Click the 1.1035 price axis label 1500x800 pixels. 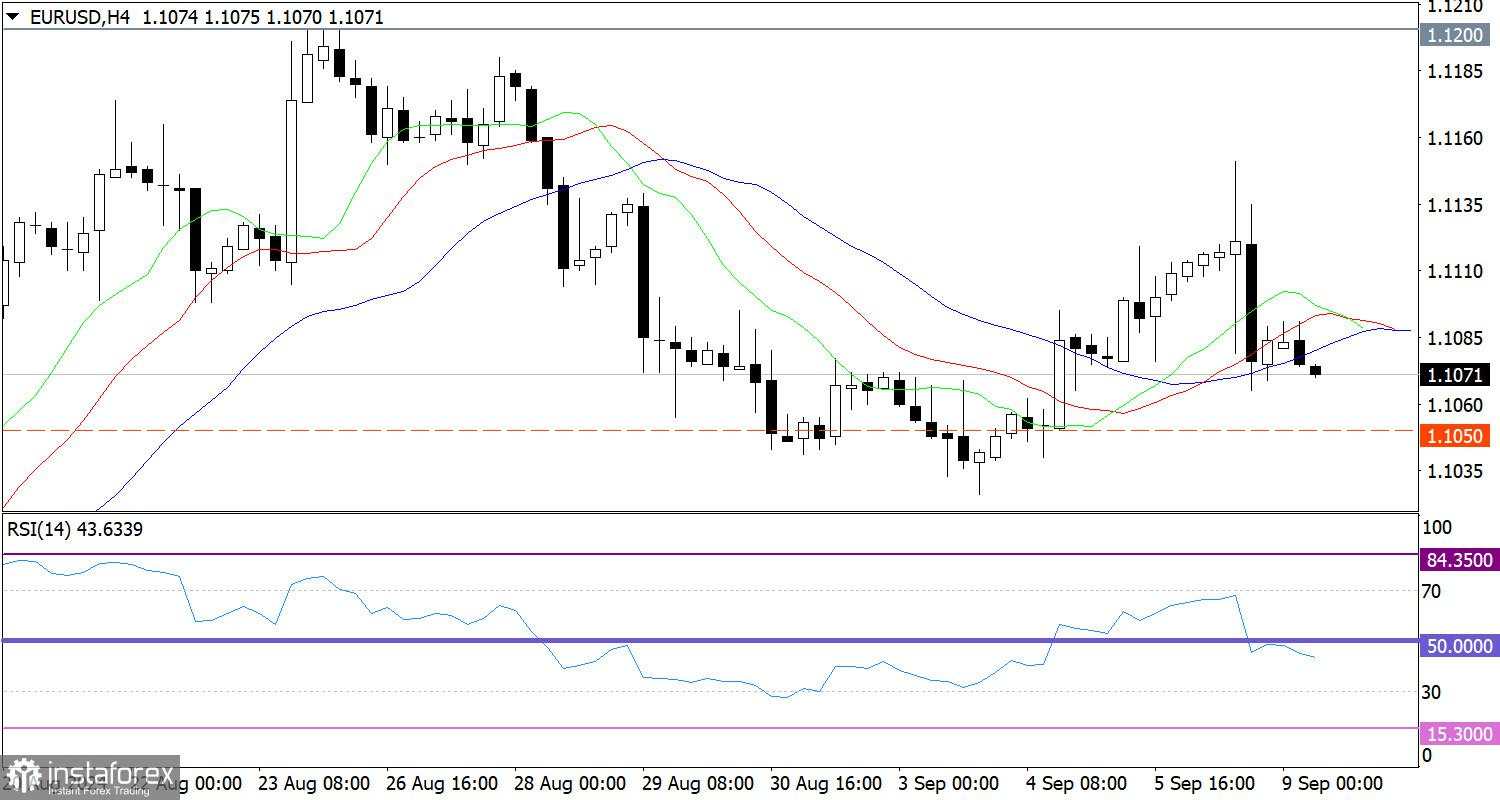1455,471
